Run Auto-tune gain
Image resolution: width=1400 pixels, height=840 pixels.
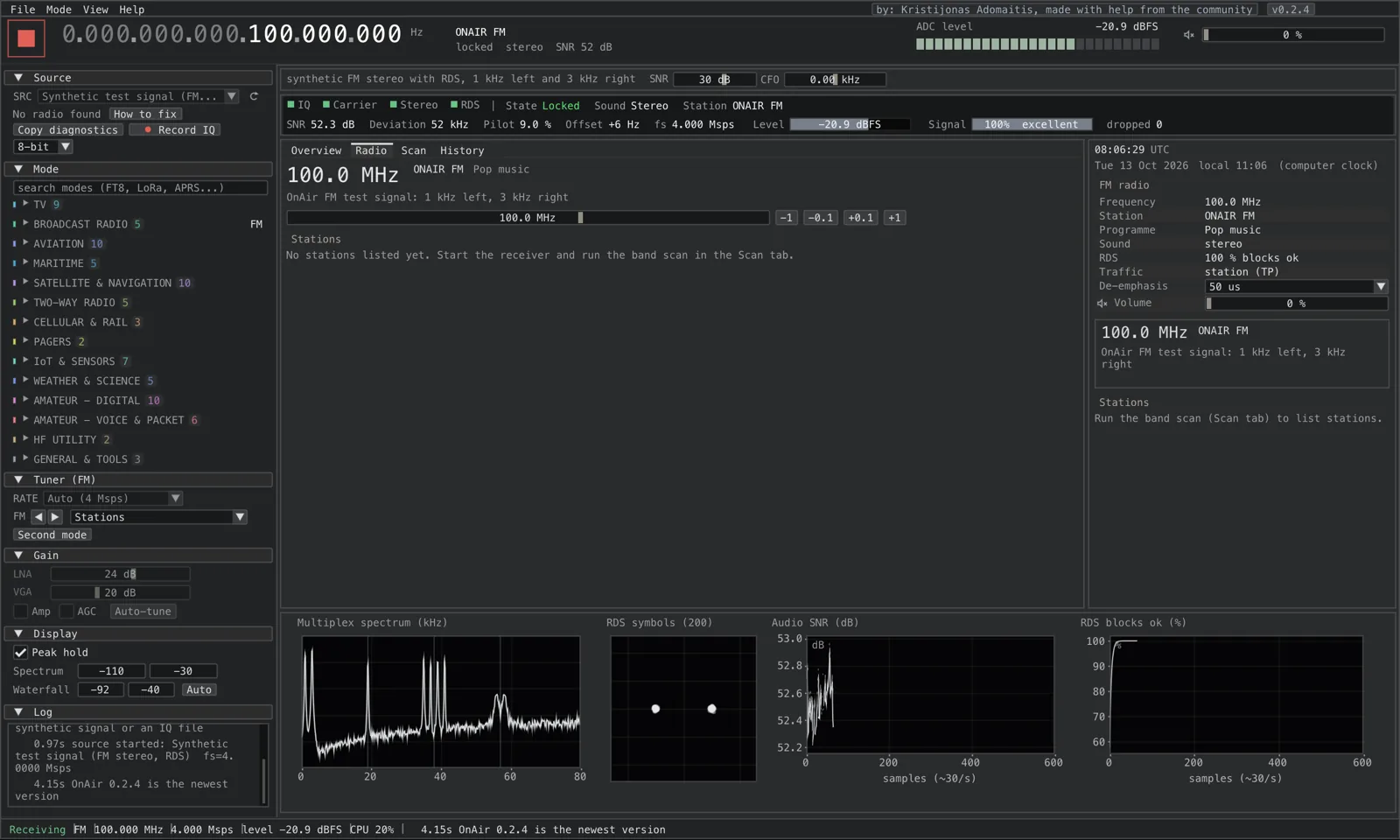[143, 612]
